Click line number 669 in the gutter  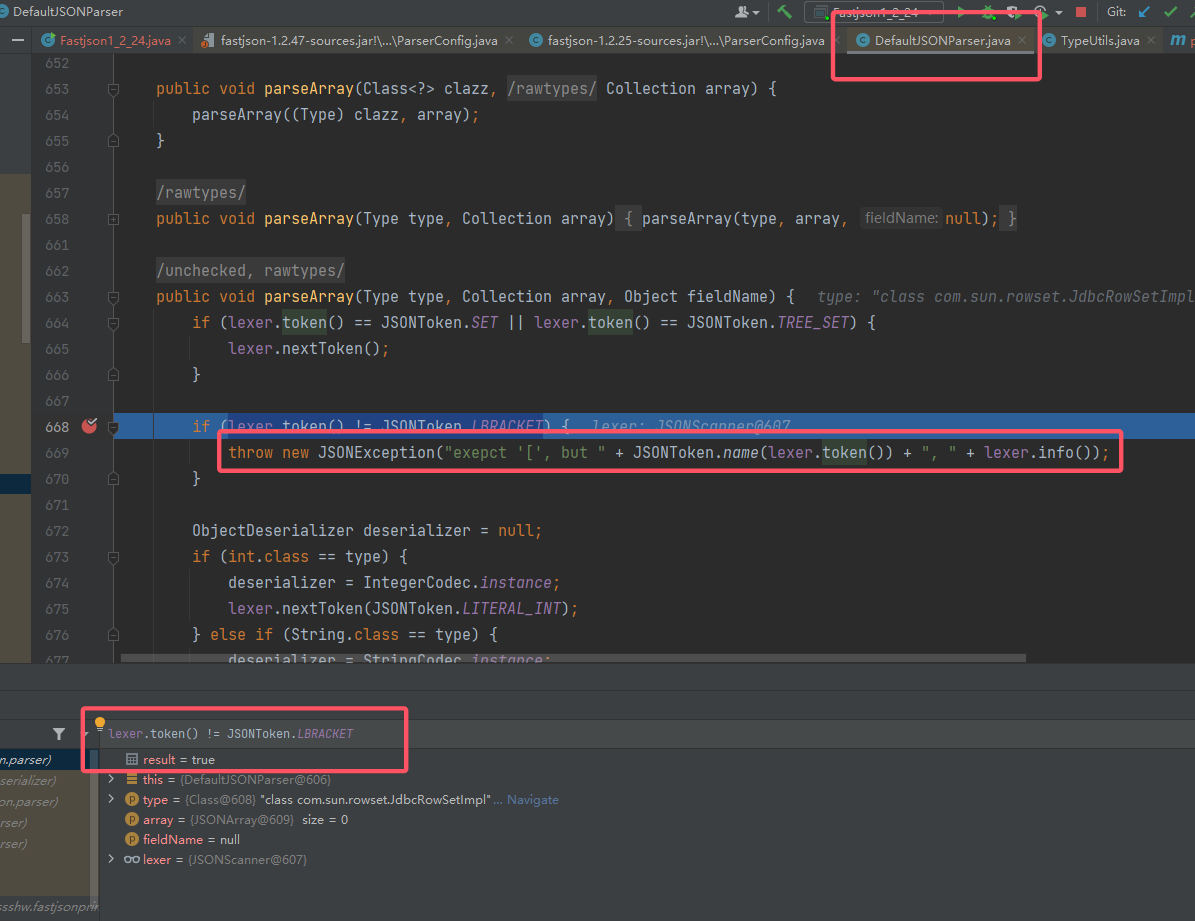click(57, 453)
